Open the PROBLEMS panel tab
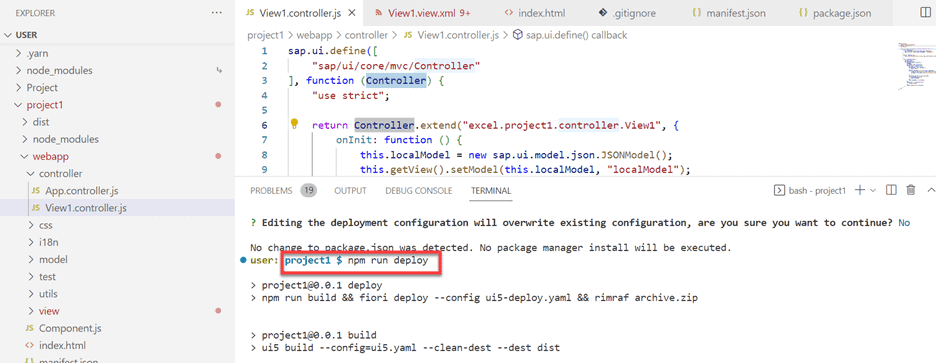 [x=271, y=191]
